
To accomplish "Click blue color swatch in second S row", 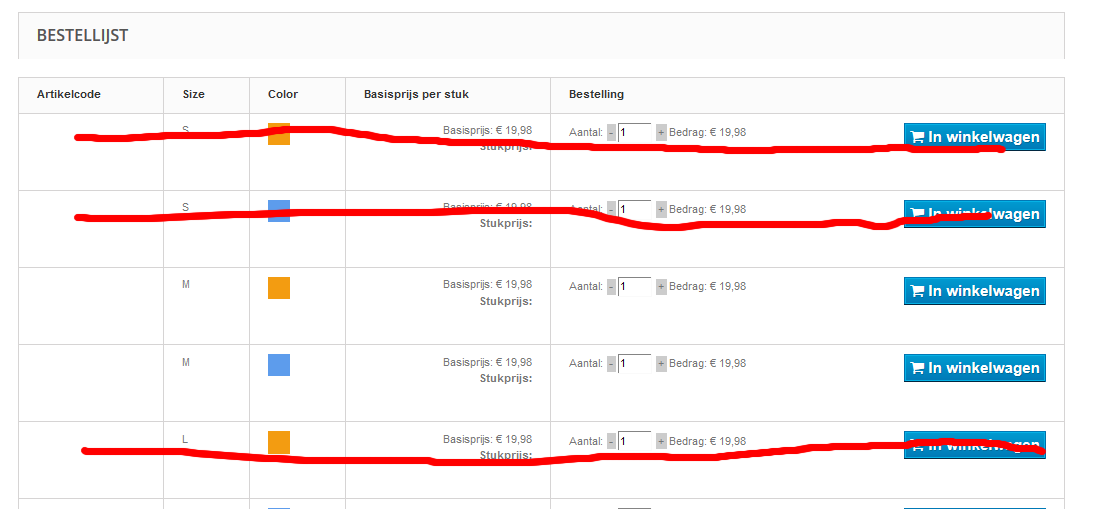I will click(279, 210).
